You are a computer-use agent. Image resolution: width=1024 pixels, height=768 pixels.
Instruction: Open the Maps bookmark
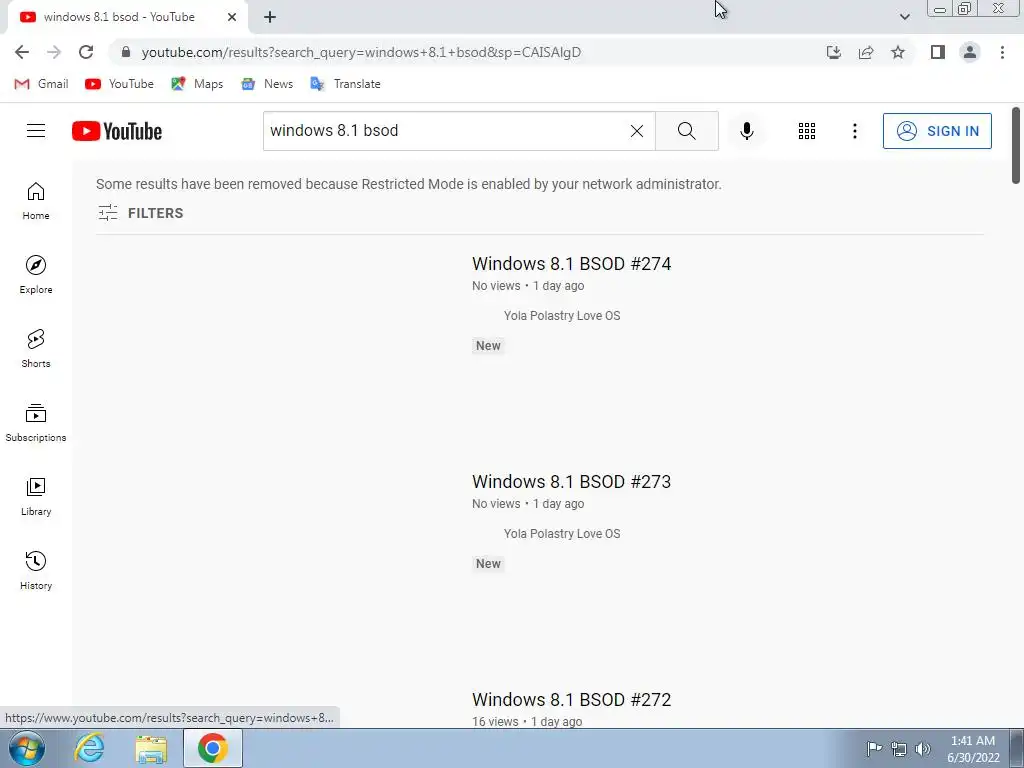pyautogui.click(x=197, y=84)
